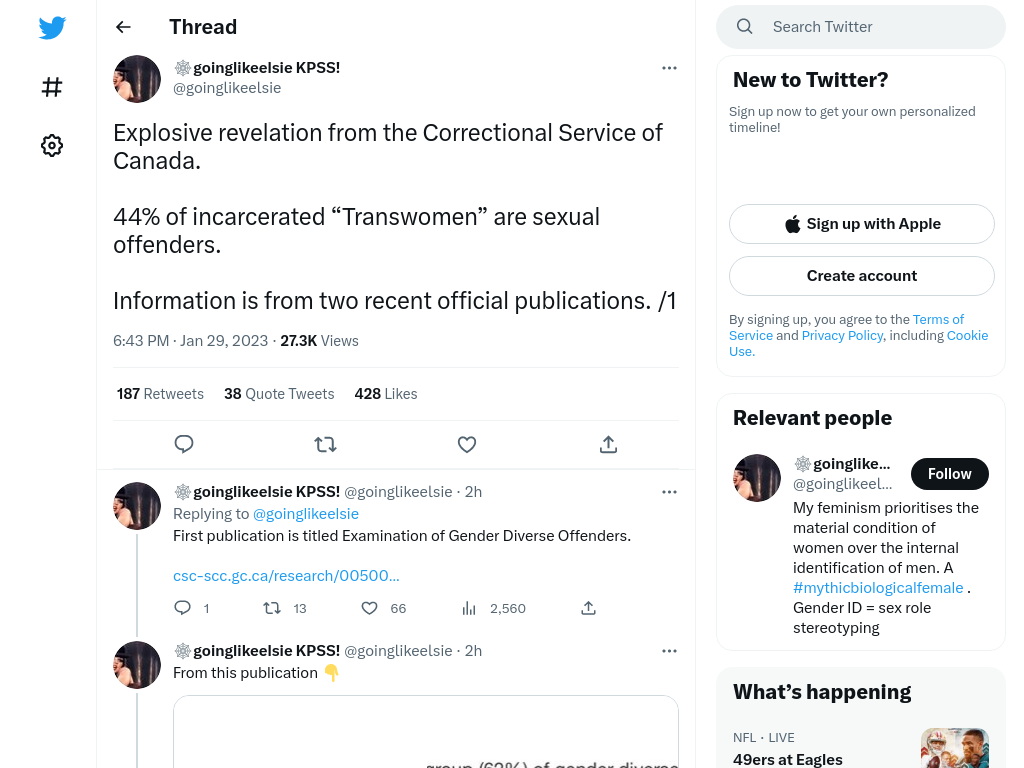1024x768 pixels.
Task: Open more options on first reply
Action: (669, 492)
